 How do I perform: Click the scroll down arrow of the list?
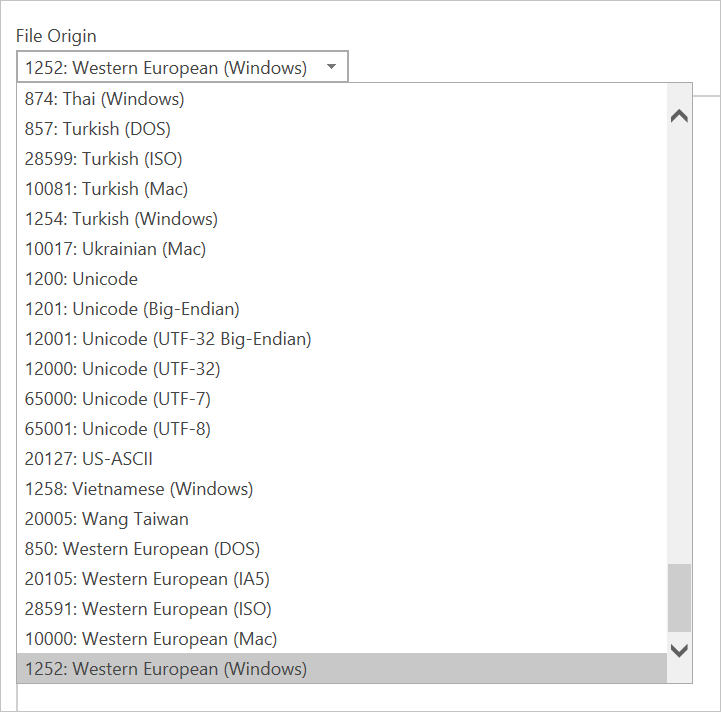click(x=679, y=650)
